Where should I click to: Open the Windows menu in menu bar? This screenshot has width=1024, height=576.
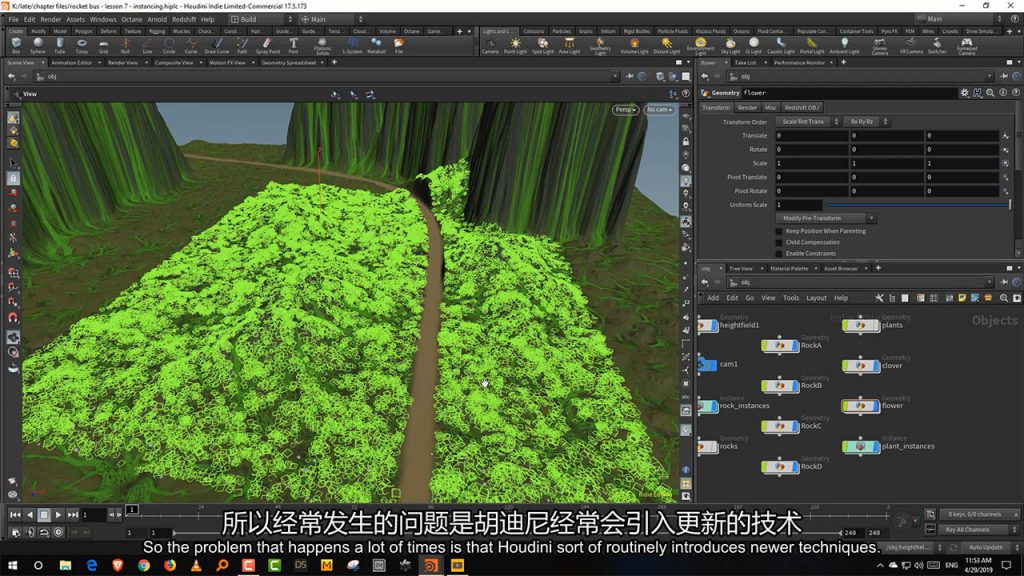103,20
